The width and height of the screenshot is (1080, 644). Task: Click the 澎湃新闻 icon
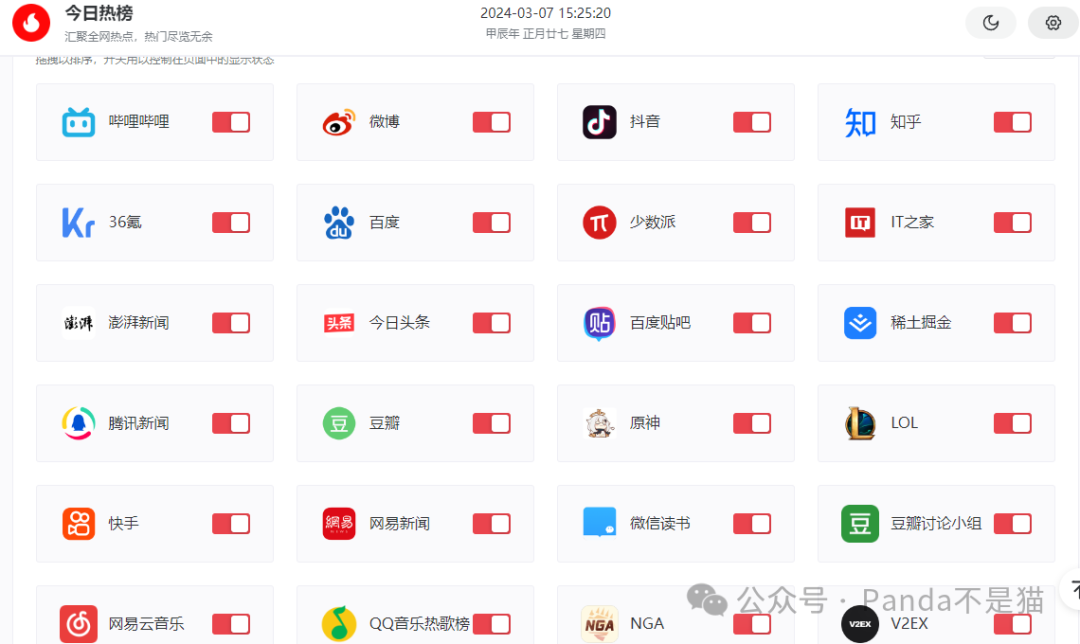click(x=79, y=323)
